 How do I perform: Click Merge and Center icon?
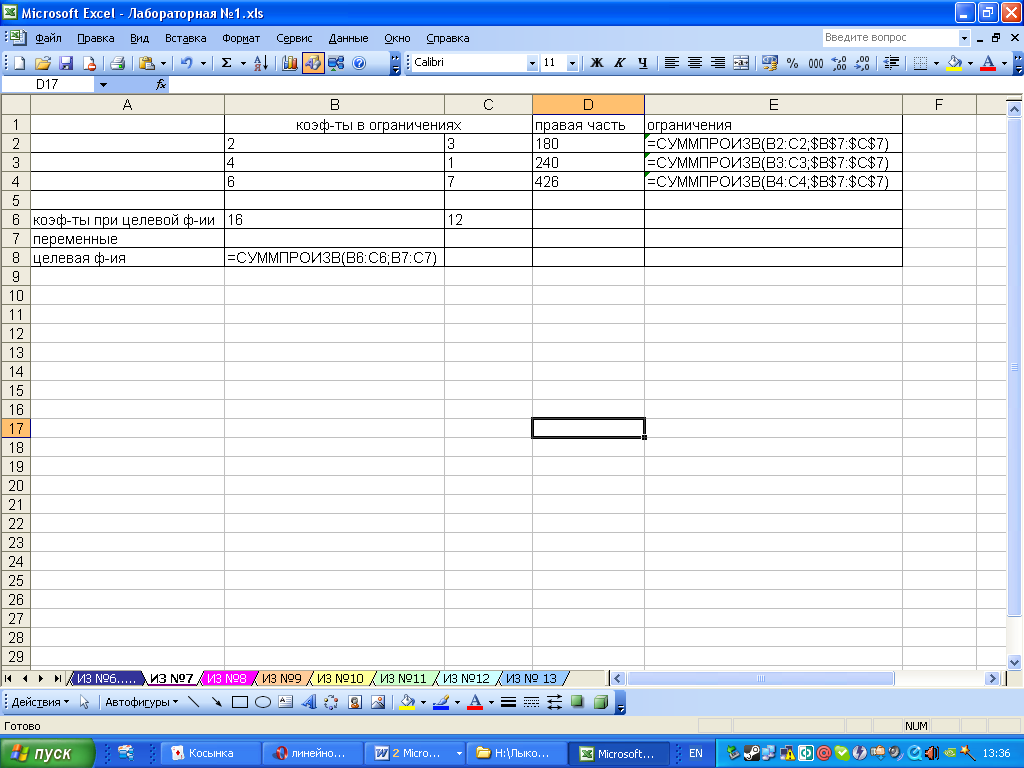(741, 63)
